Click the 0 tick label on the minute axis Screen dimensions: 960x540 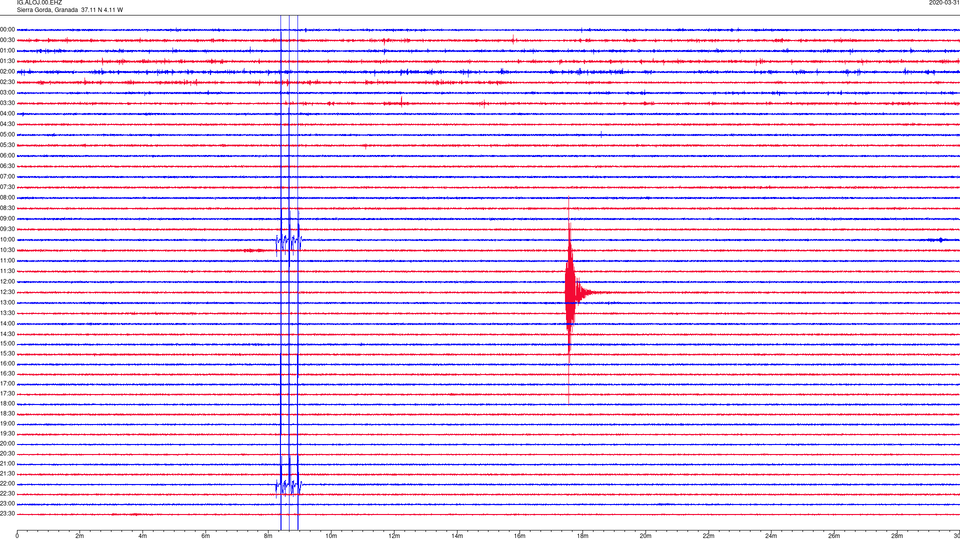[x=17, y=536]
